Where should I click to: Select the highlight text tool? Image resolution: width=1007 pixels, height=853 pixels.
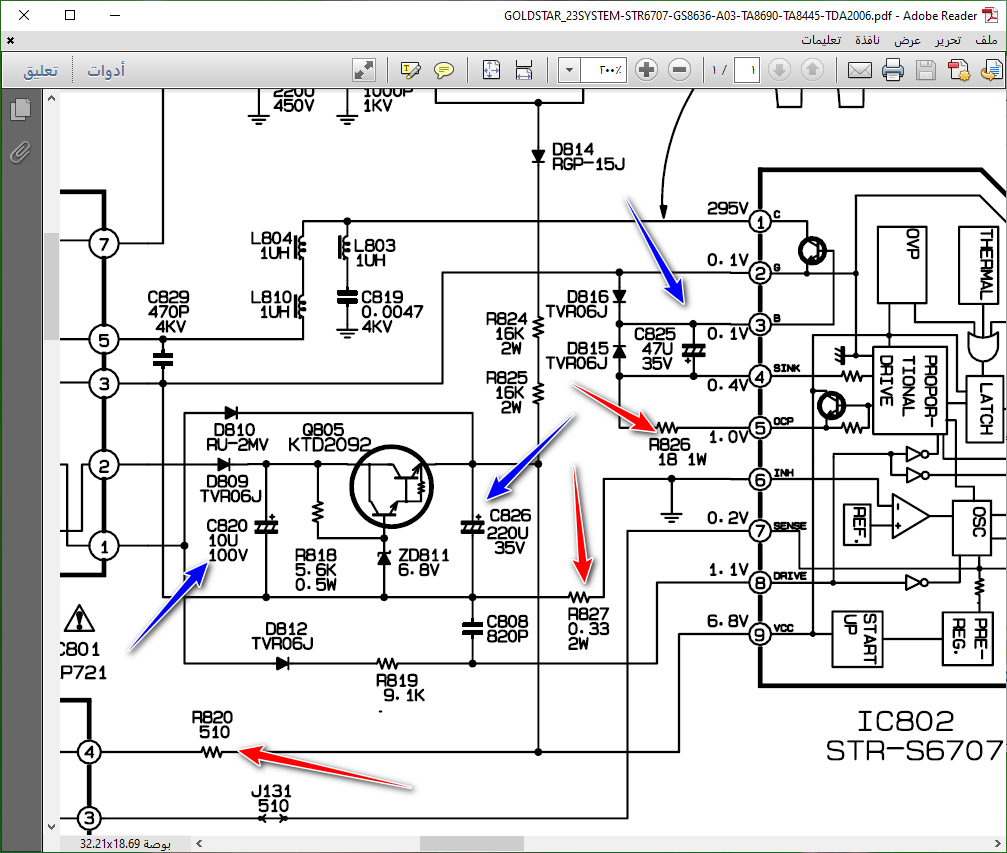pyautogui.click(x=410, y=70)
